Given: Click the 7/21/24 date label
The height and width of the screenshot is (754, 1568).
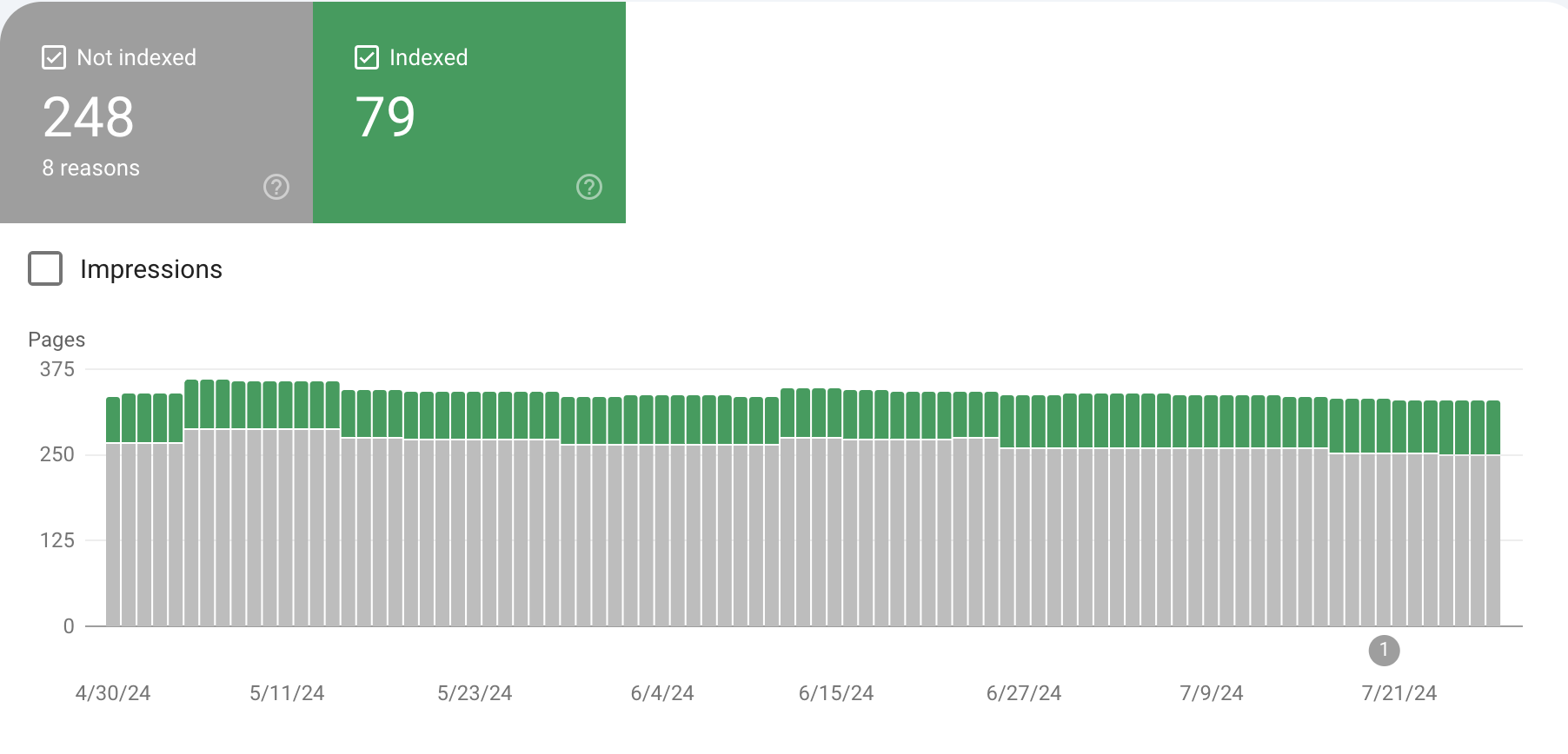Looking at the screenshot, I should point(1399,693).
